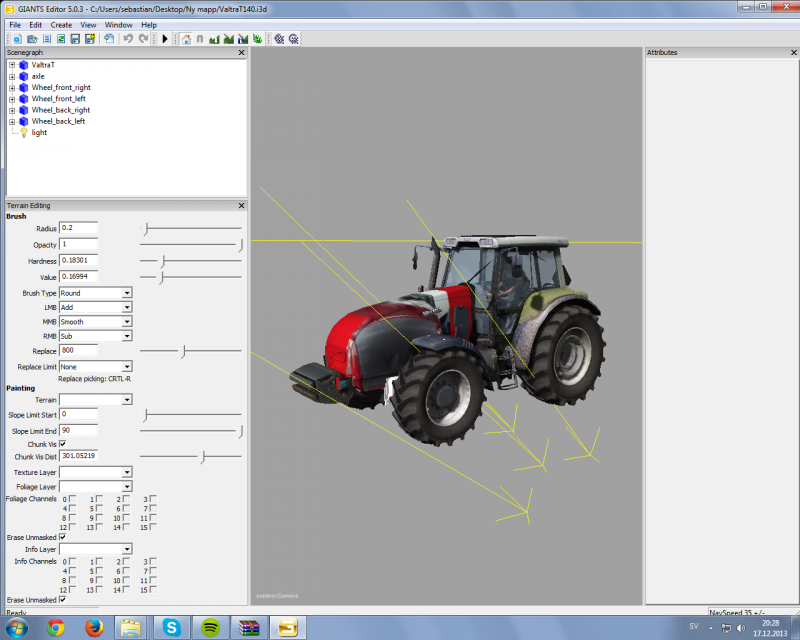Click the first purple gear toolbar icon

(279, 39)
